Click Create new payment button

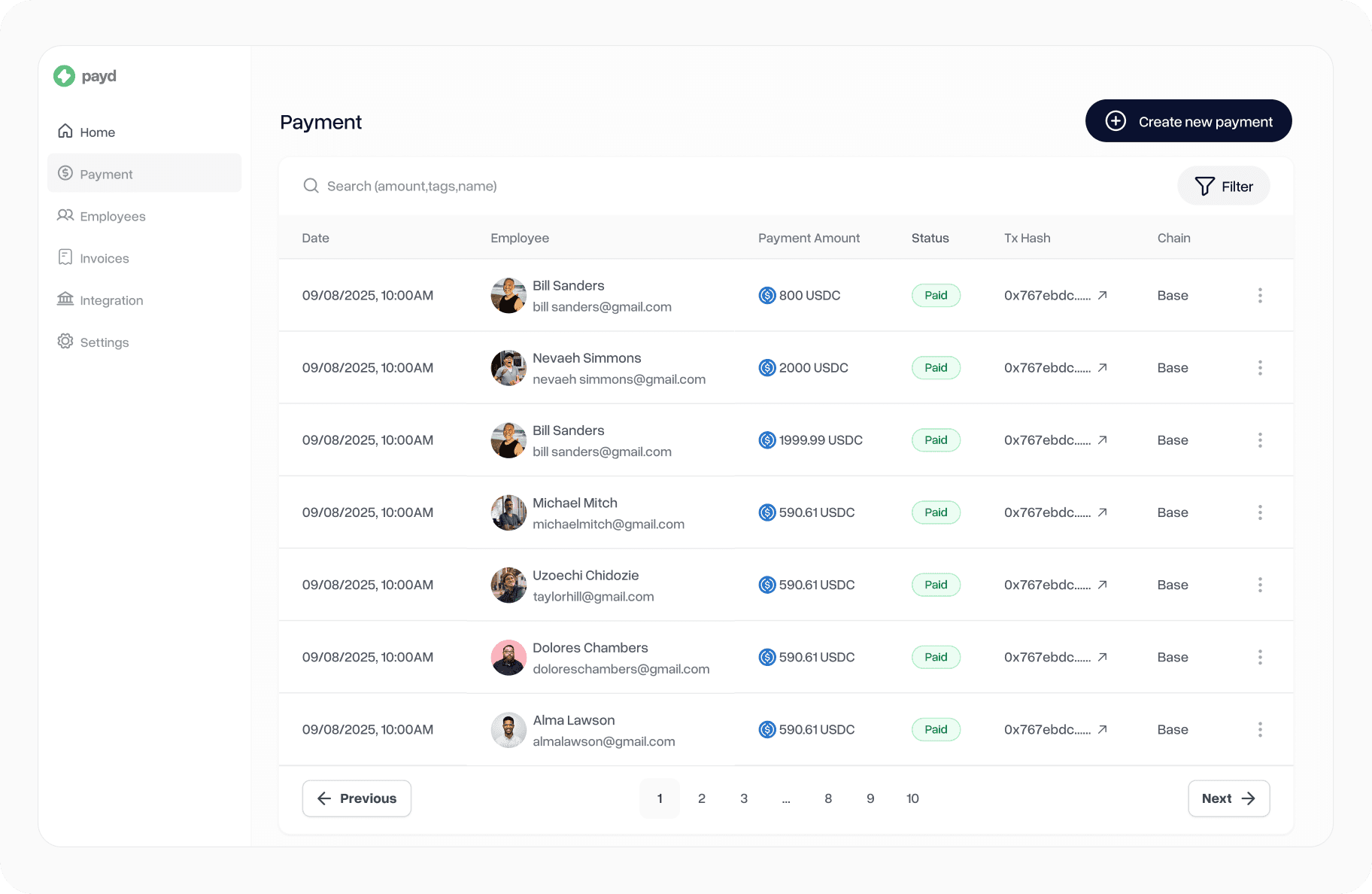point(1188,121)
